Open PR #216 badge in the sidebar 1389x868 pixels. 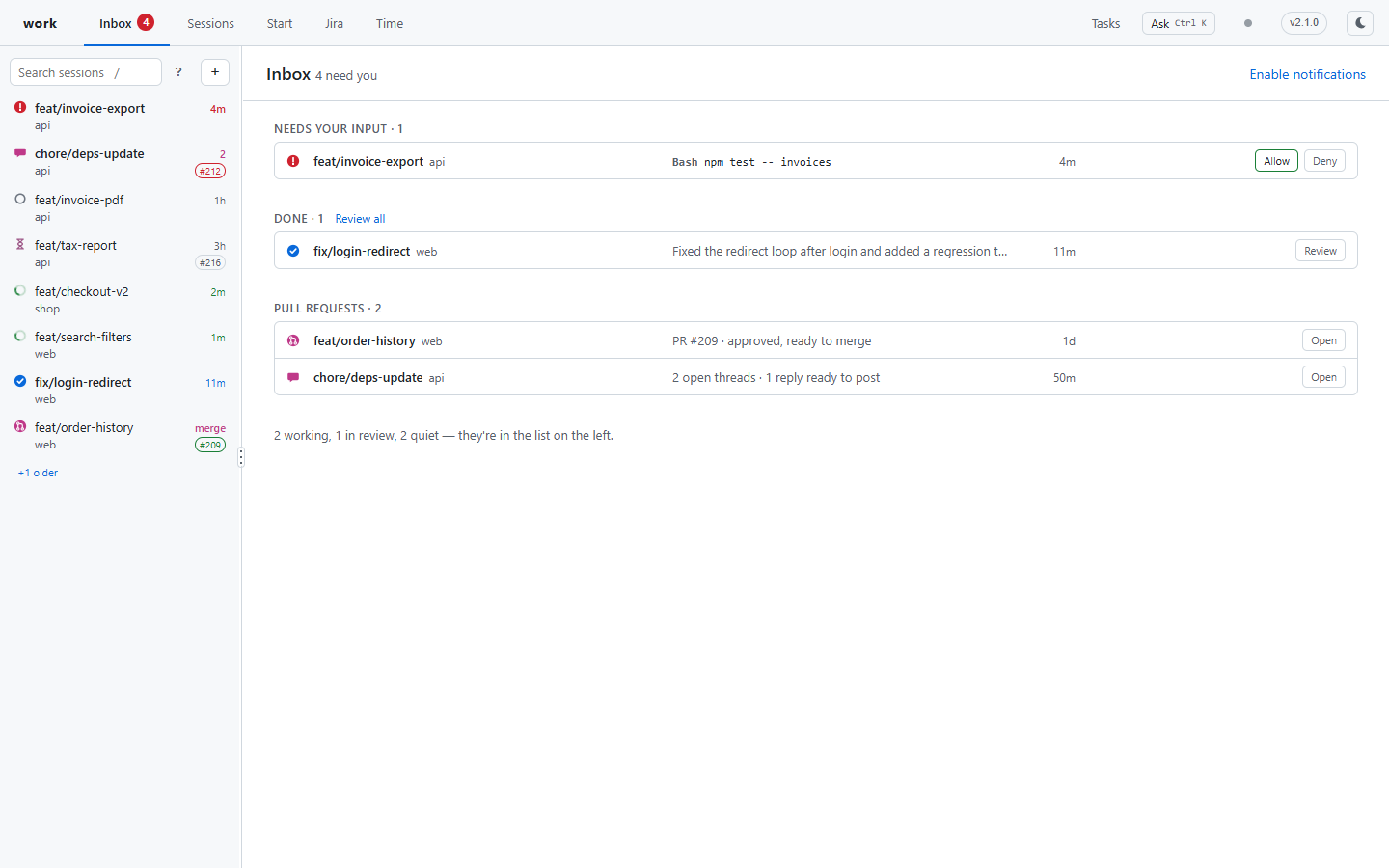point(210,262)
